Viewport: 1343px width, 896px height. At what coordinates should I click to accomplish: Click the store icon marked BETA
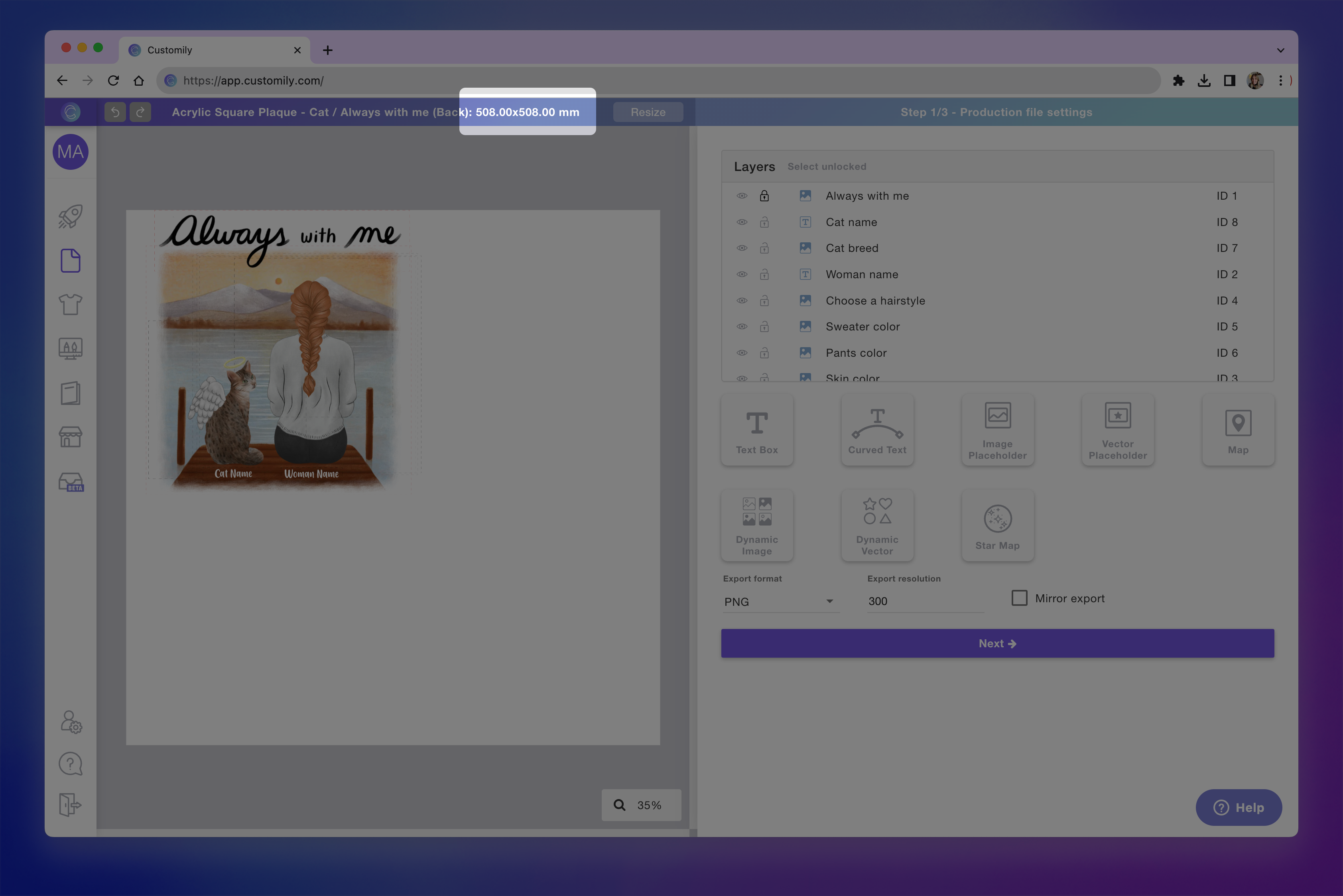[71, 482]
